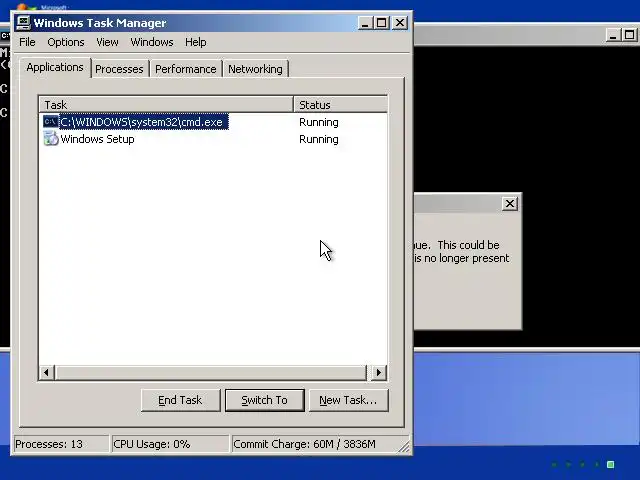Click Running status of Windows Setup row
This screenshot has width=640, height=480.
click(319, 139)
